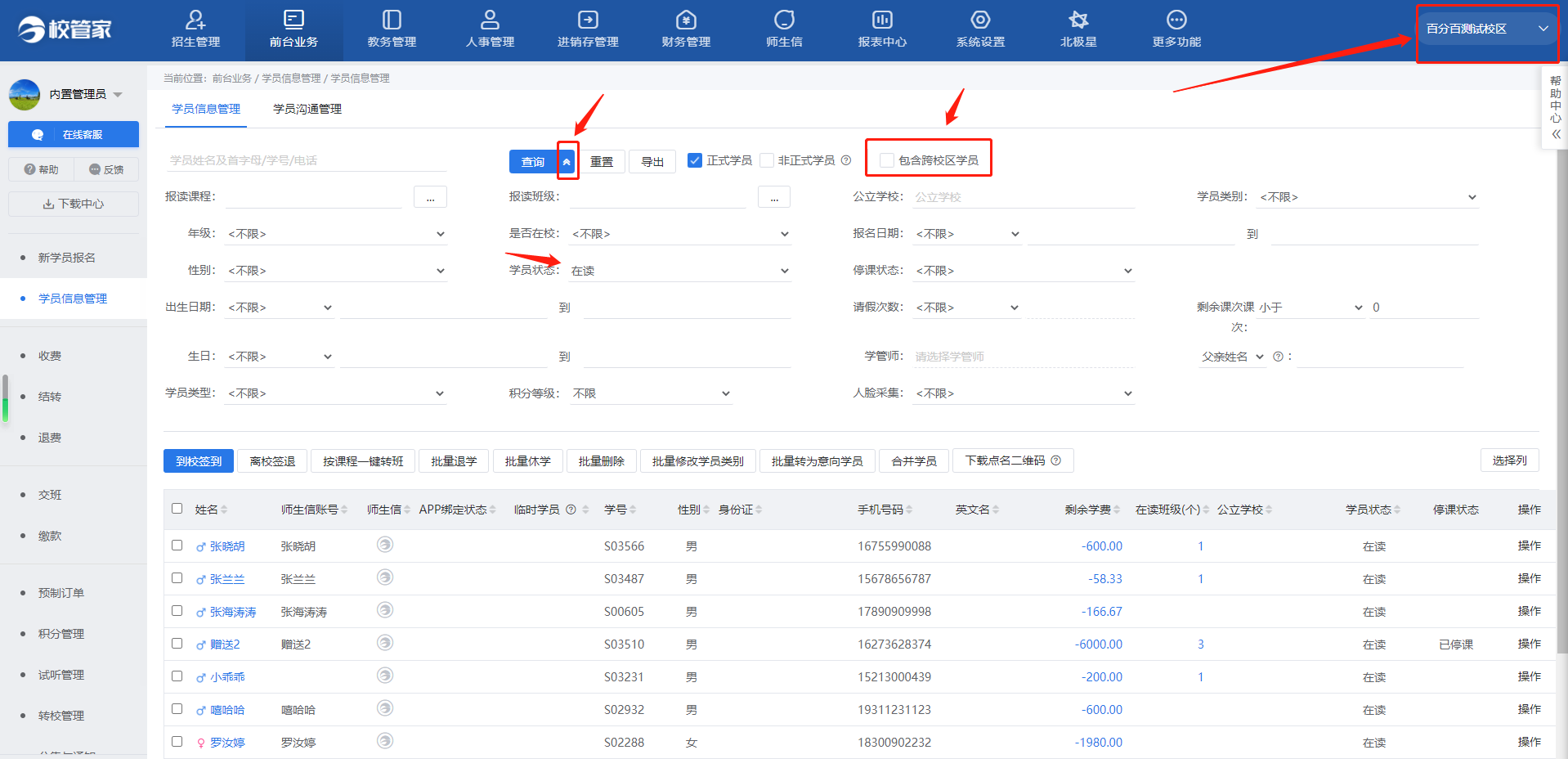Select row checkbox for 张兰兰
Screen dimensions: 1568x759
[x=177, y=577]
